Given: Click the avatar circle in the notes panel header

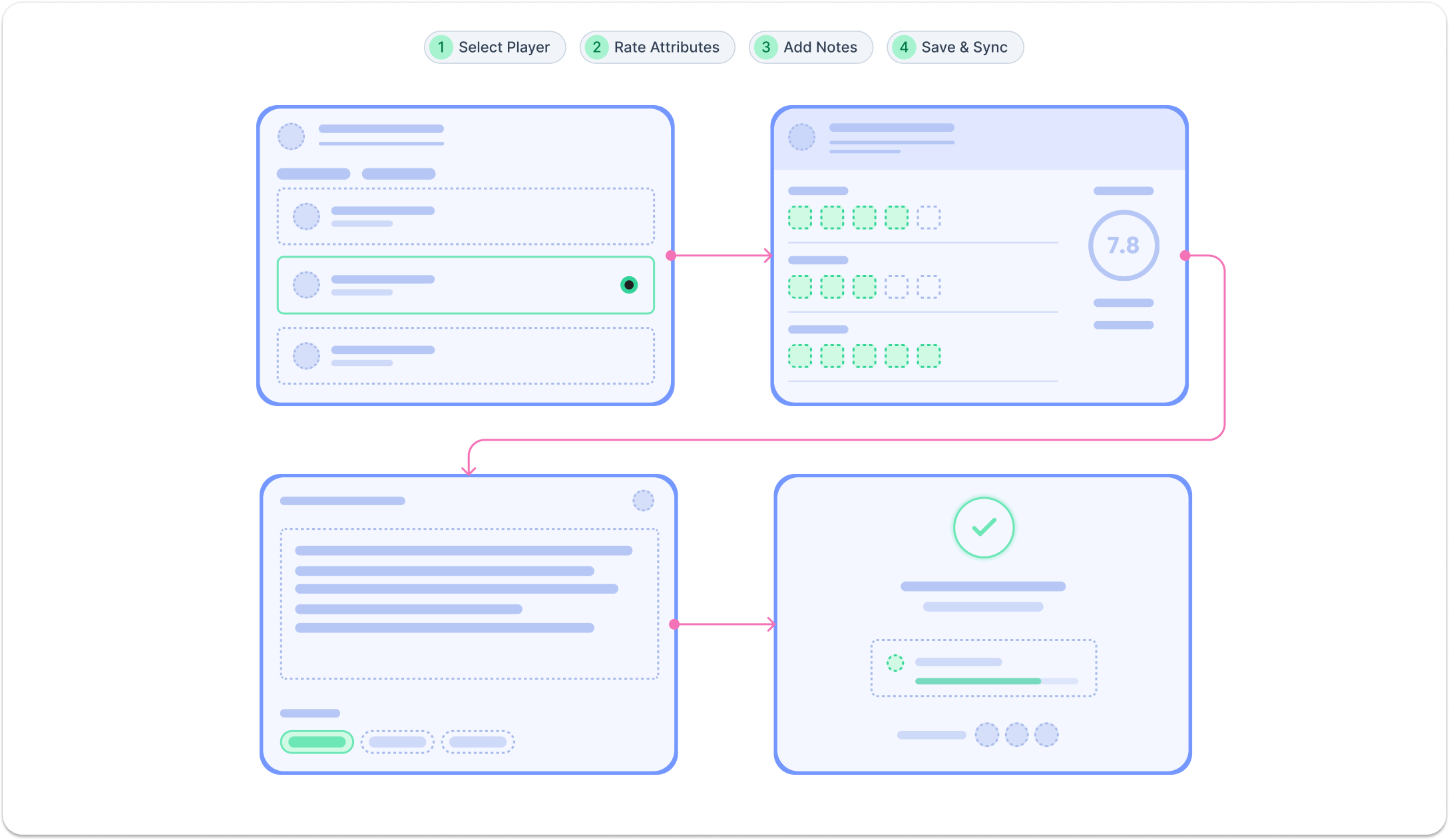Looking at the screenshot, I should [643, 501].
